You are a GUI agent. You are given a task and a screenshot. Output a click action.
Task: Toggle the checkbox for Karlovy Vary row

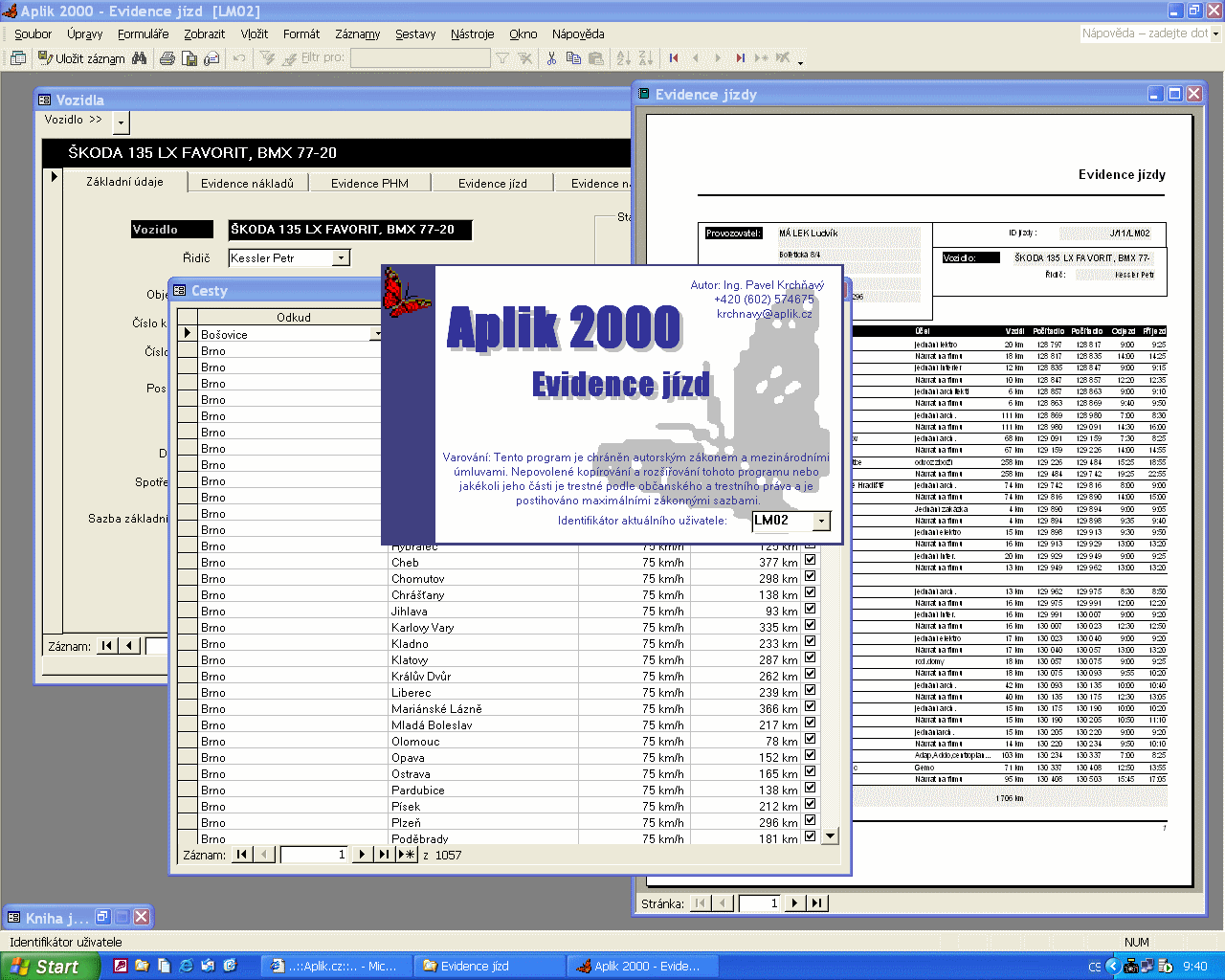click(810, 625)
